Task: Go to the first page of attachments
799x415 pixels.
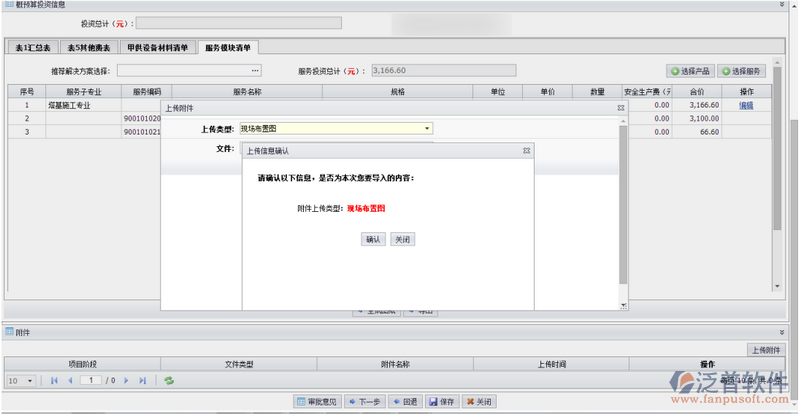Action: click(54, 381)
